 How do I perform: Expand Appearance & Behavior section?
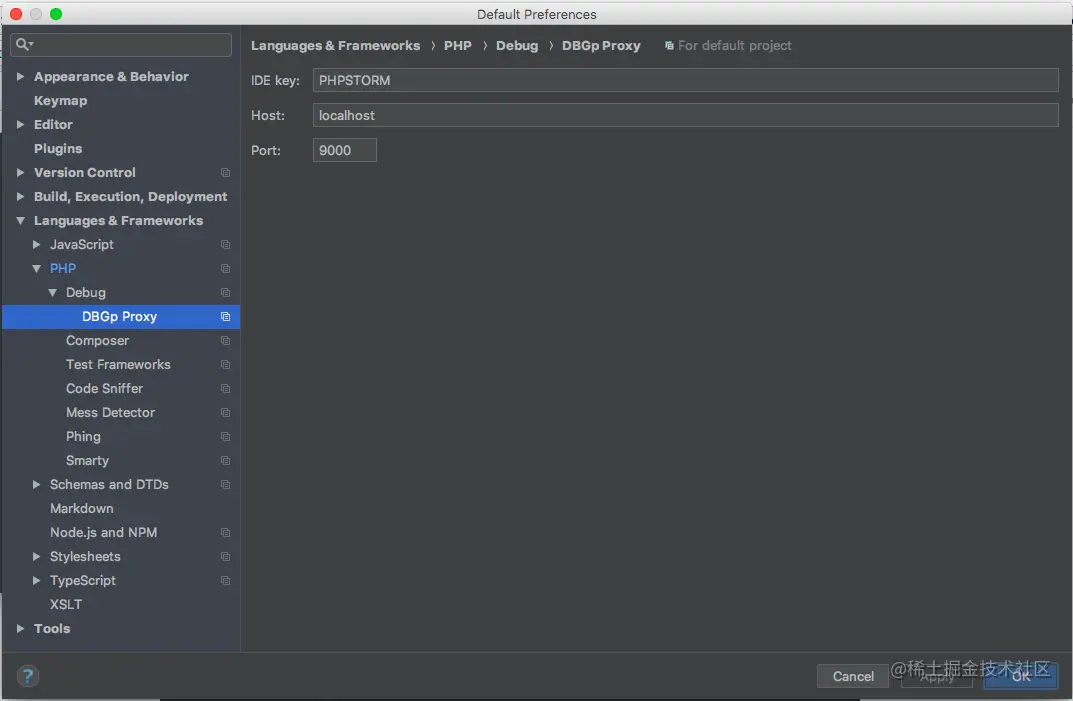pos(21,76)
